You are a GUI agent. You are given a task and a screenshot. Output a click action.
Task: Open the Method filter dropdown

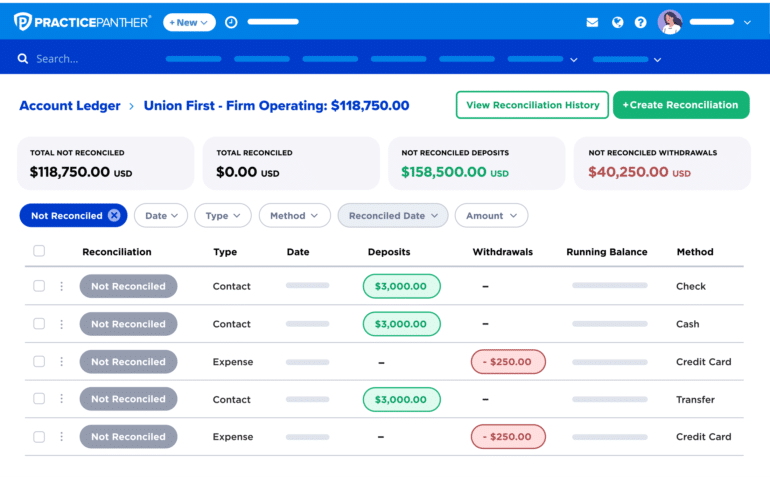(294, 215)
